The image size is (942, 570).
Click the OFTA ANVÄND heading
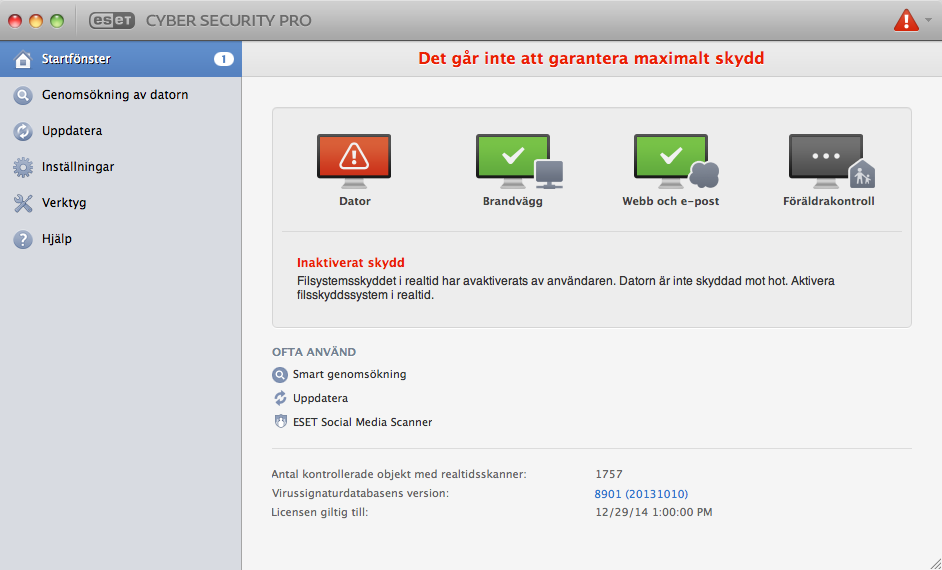tap(314, 352)
